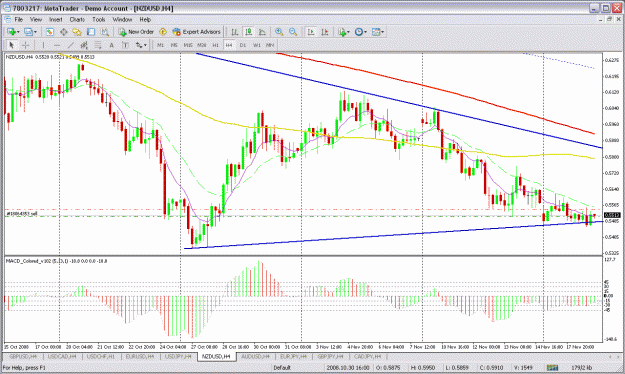Switch to EURJPY,H4 chart tab
The image size is (625, 374).
293,356
